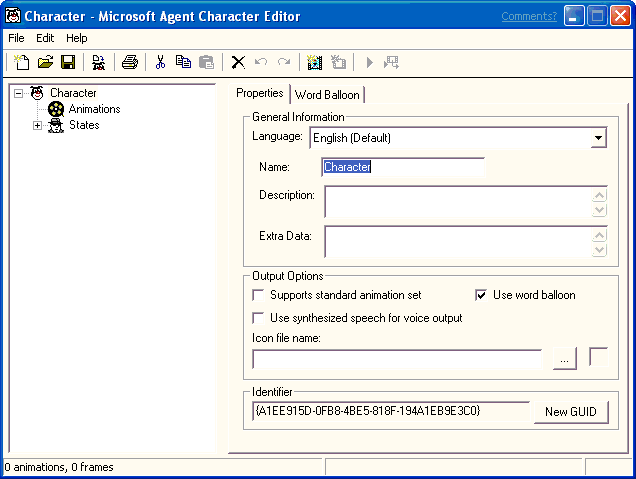Collapse the Character tree node
This screenshot has height=479, width=636.
[18, 94]
